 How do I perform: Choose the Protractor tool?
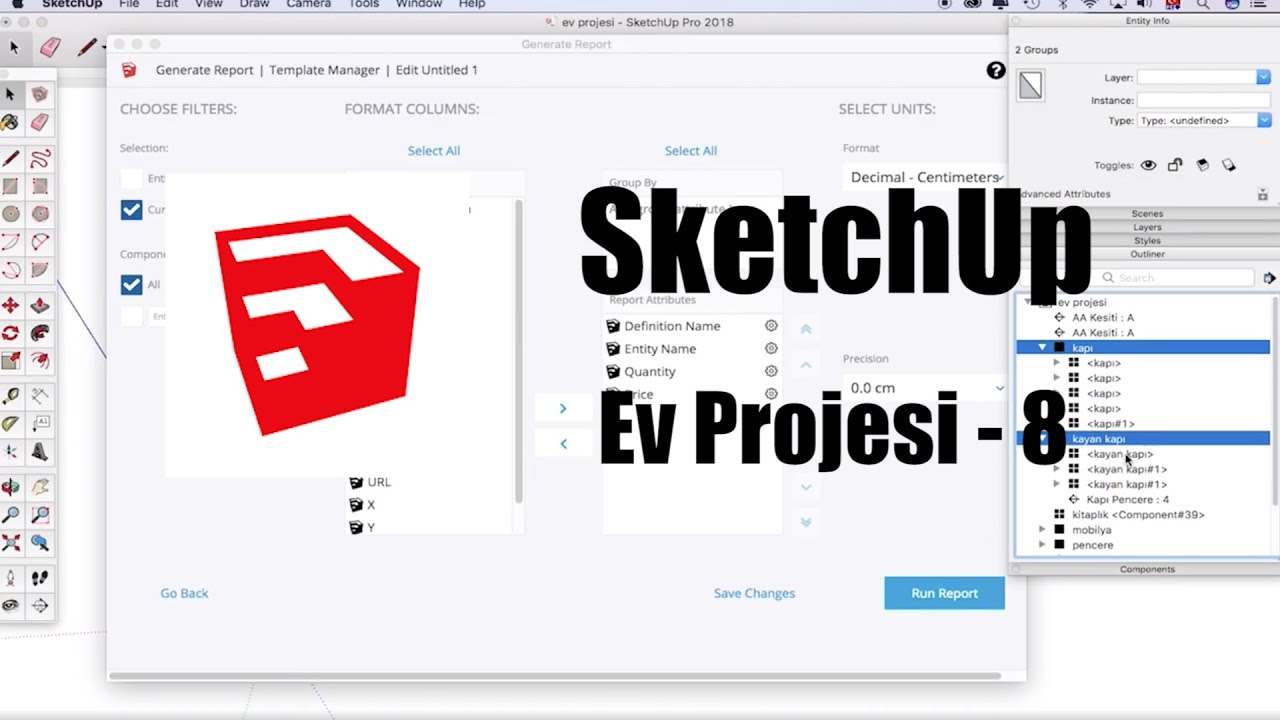(10, 424)
